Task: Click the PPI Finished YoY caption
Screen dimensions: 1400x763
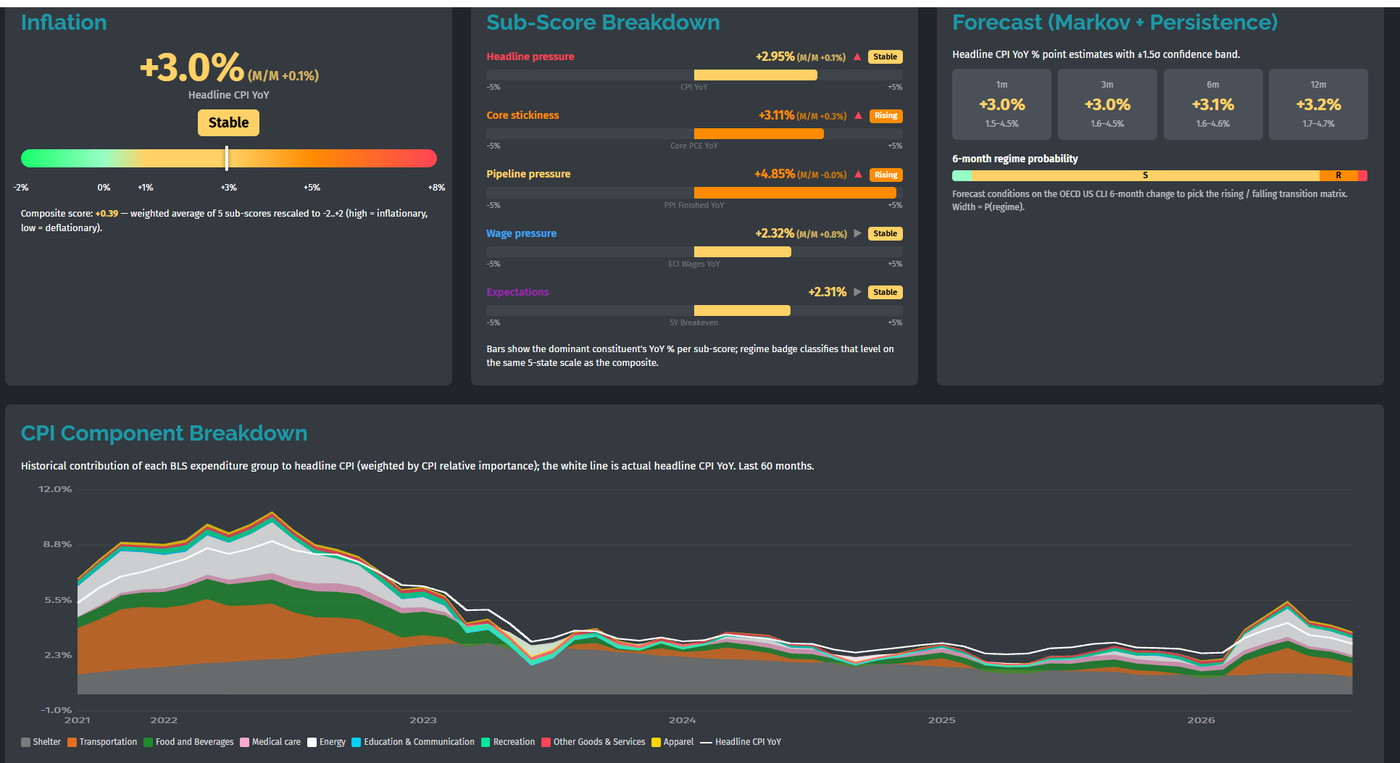Action: tap(694, 204)
